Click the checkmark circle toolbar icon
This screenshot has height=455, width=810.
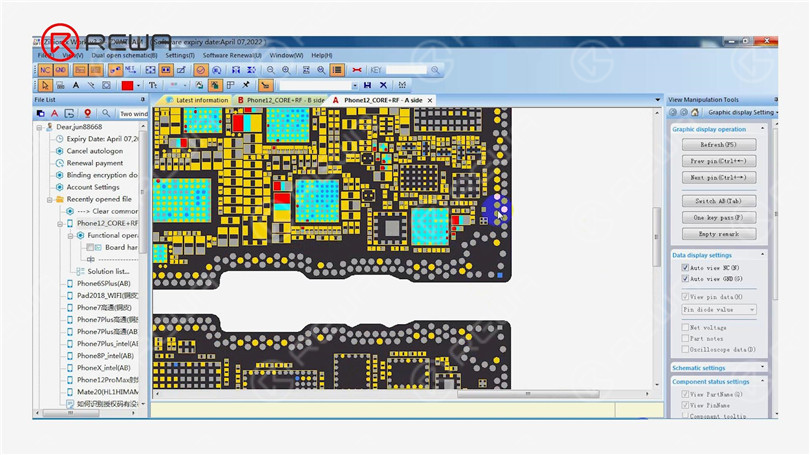(x=200, y=70)
